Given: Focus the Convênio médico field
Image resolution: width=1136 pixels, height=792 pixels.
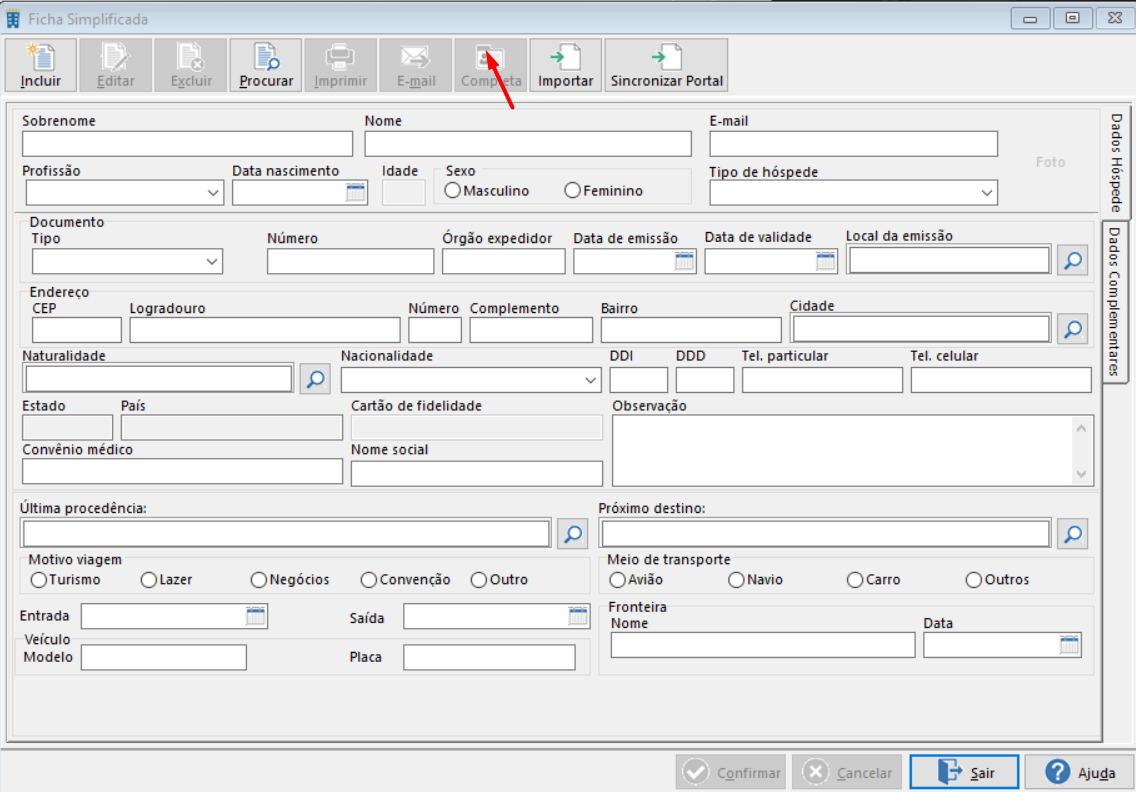Looking at the screenshot, I should (x=183, y=472).
